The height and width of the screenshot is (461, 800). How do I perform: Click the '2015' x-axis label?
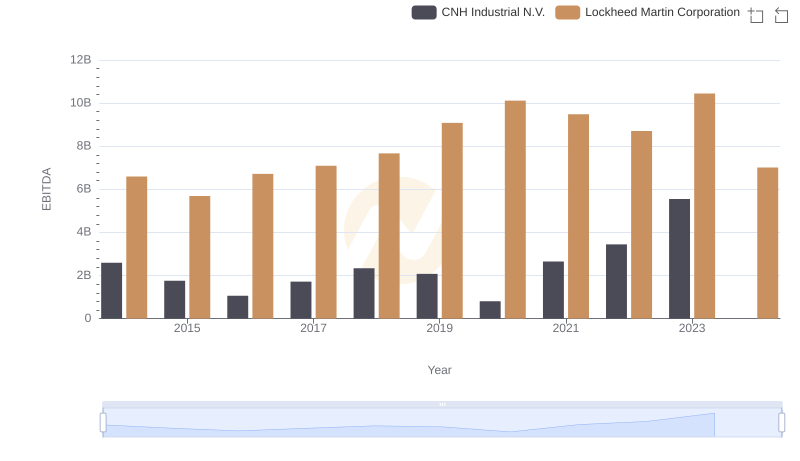point(187,328)
